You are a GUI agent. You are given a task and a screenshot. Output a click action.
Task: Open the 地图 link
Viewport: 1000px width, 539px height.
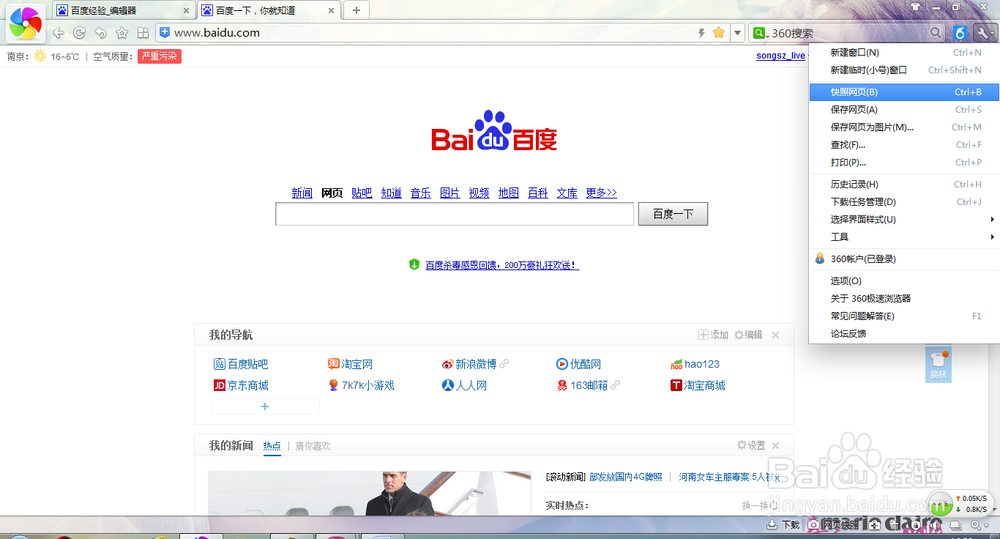[508, 193]
